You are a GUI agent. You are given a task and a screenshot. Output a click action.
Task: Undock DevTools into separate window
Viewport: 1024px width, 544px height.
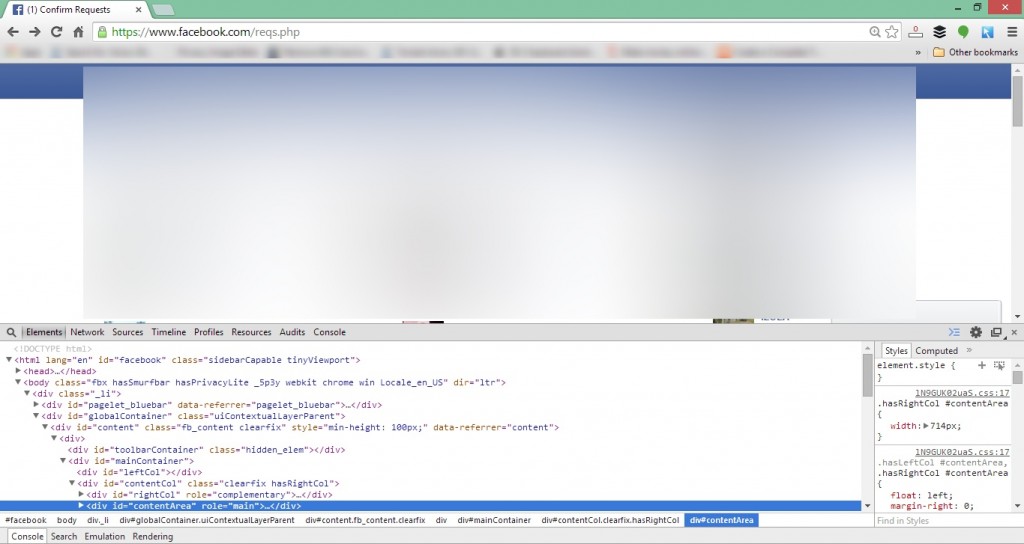(996, 332)
